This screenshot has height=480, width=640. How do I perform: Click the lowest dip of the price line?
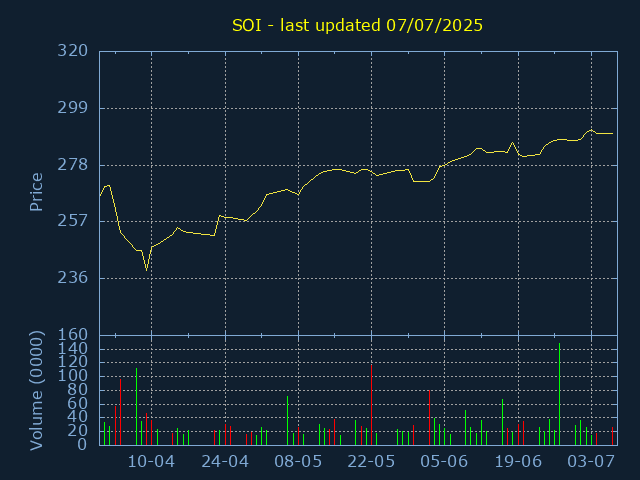147,270
